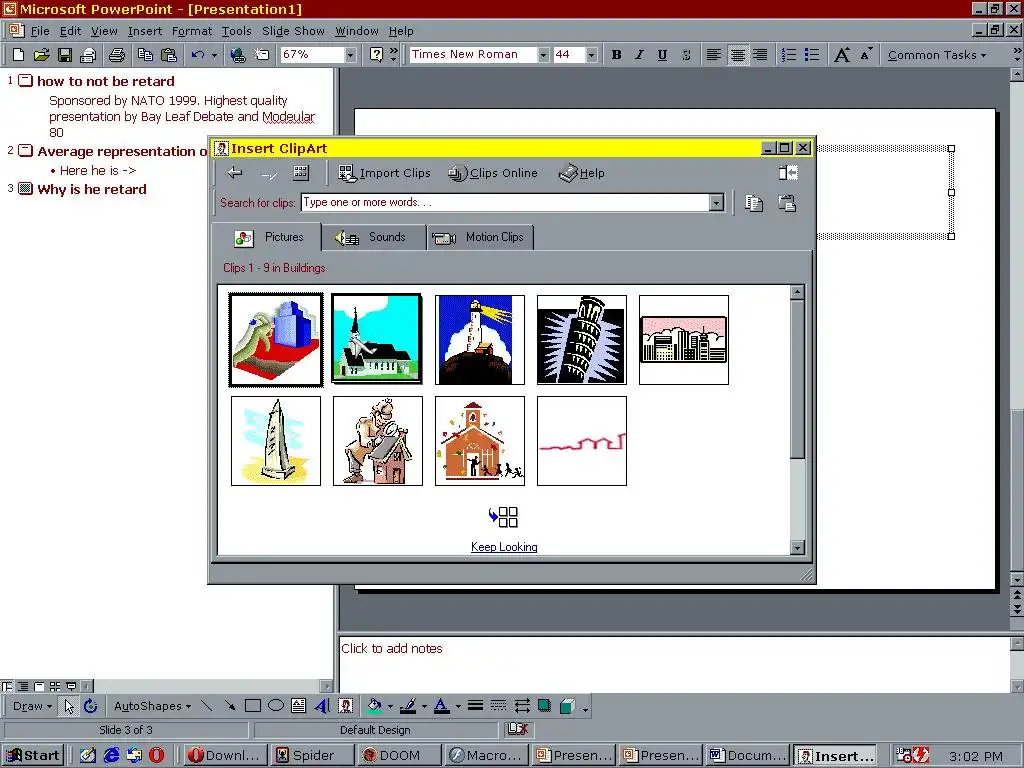Select the city skyline clip thumbnail
This screenshot has height=768, width=1024.
pos(684,340)
